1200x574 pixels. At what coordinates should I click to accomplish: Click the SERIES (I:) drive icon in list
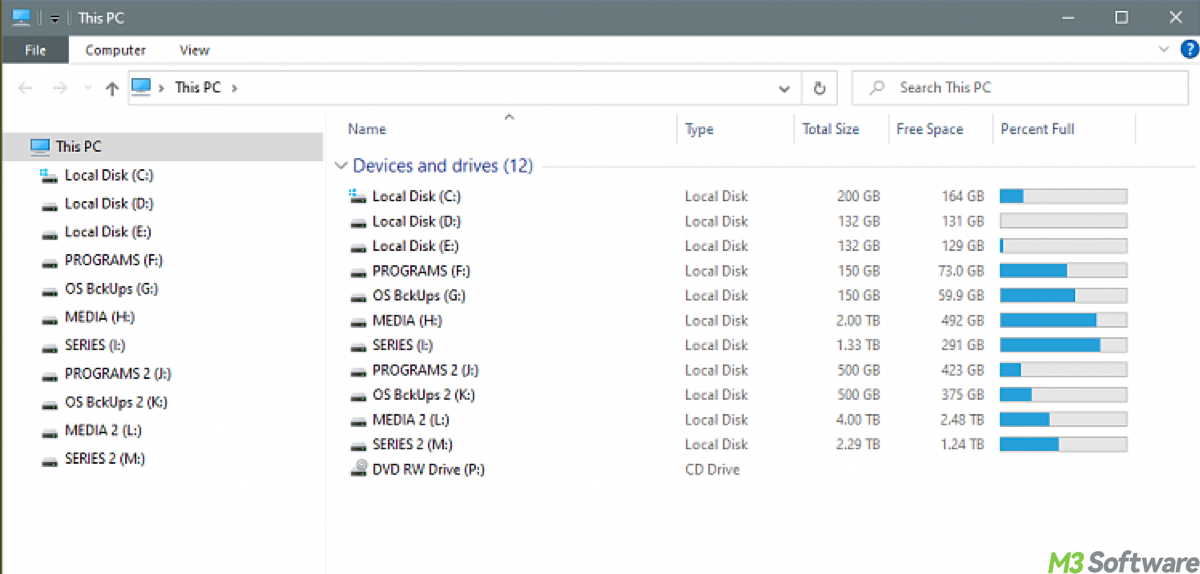(x=358, y=345)
